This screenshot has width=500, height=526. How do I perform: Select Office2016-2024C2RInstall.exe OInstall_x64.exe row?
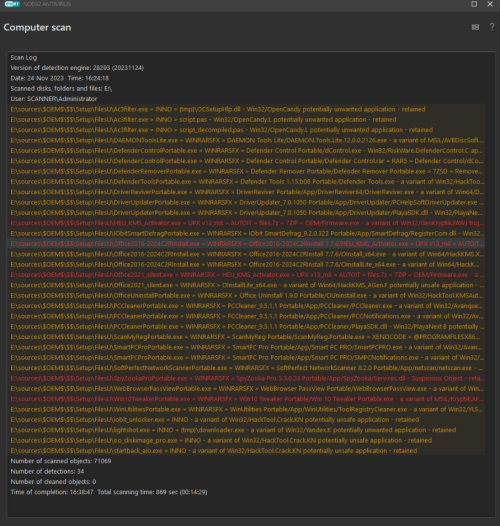(x=246, y=254)
